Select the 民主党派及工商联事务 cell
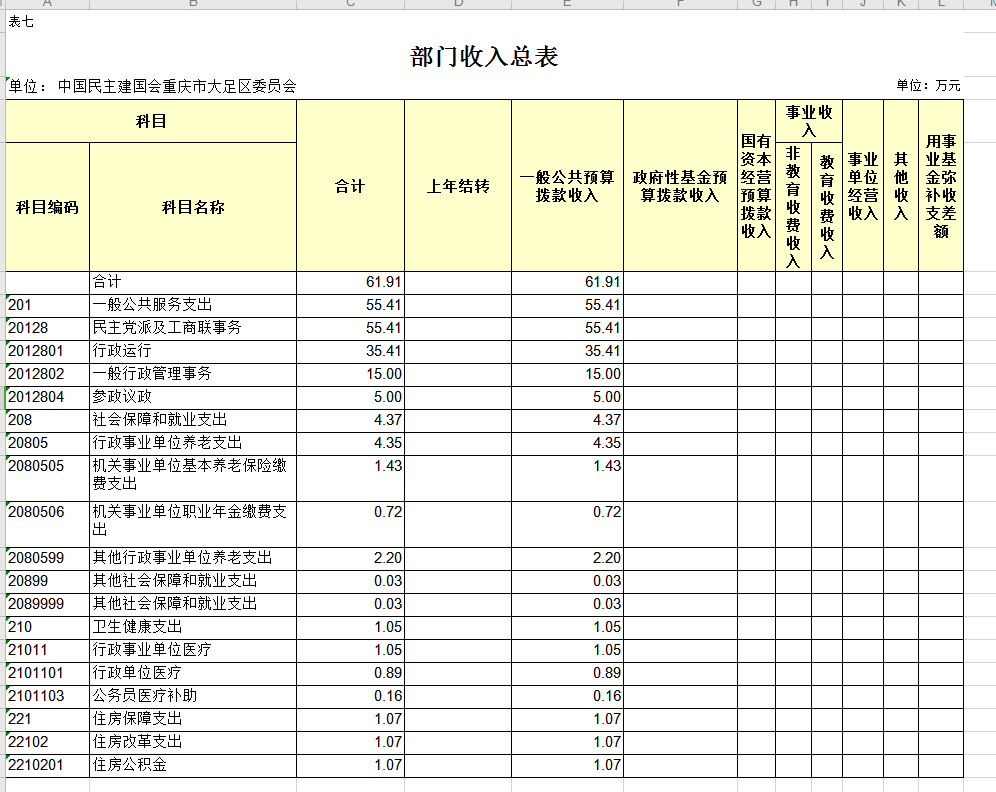The height and width of the screenshot is (792, 996). [x=193, y=328]
